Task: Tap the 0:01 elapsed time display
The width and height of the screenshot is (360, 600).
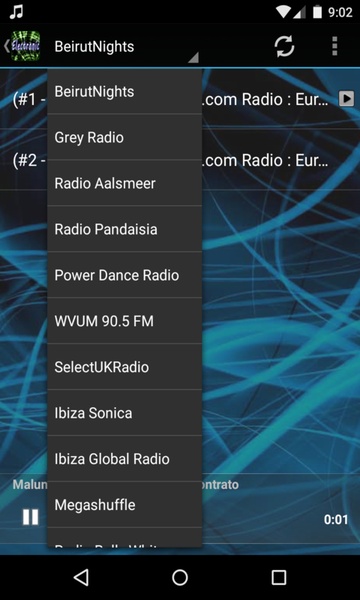Action: [336, 519]
